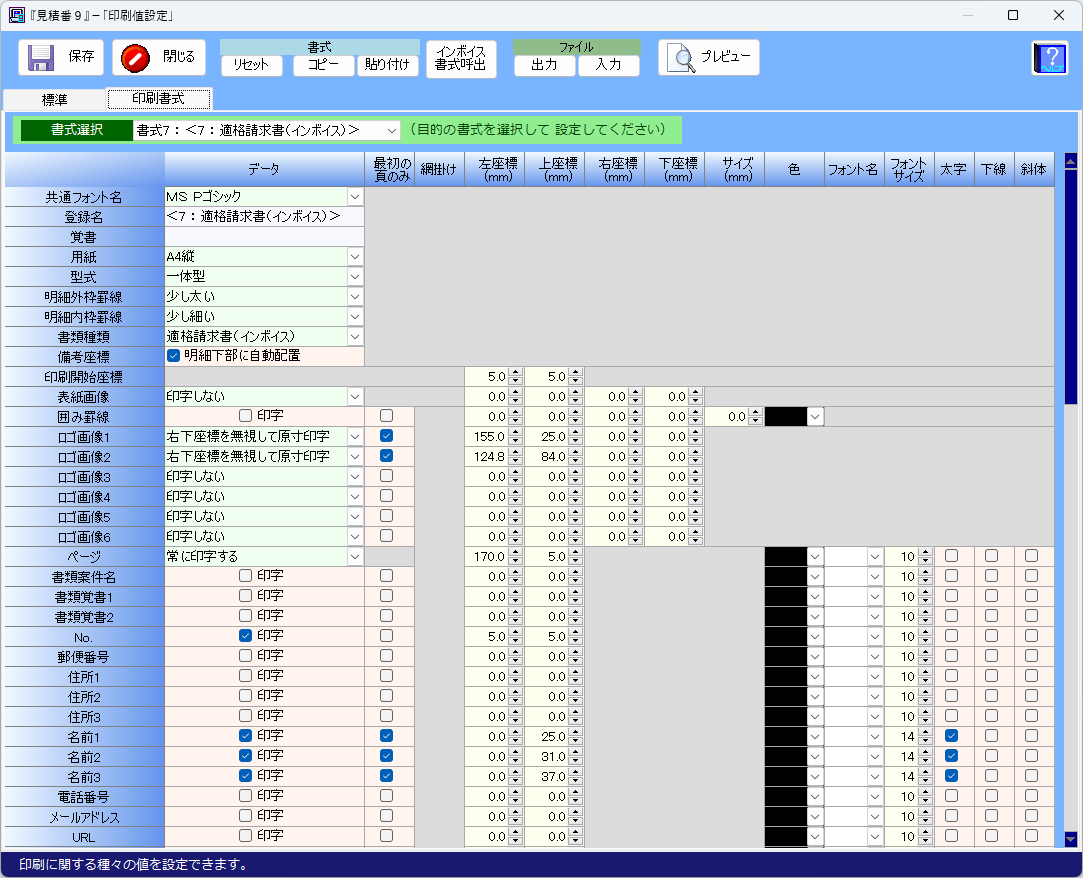Uncheck first-page-only for ロゴ画像2
This screenshot has height=878, width=1083.
pyautogui.click(x=387, y=456)
